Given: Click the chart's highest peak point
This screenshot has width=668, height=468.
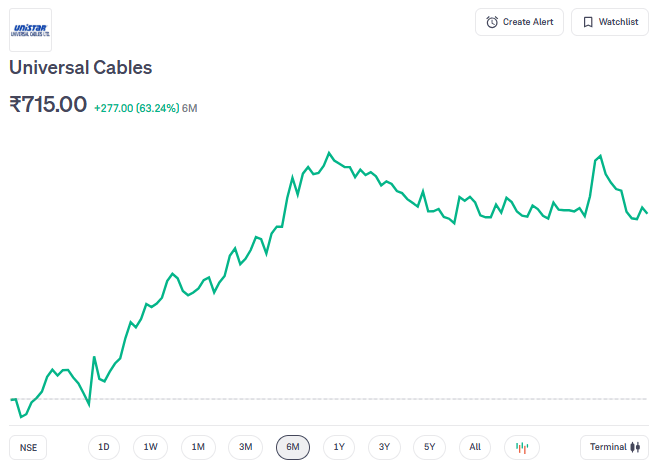Looking at the screenshot, I should [x=328, y=153].
